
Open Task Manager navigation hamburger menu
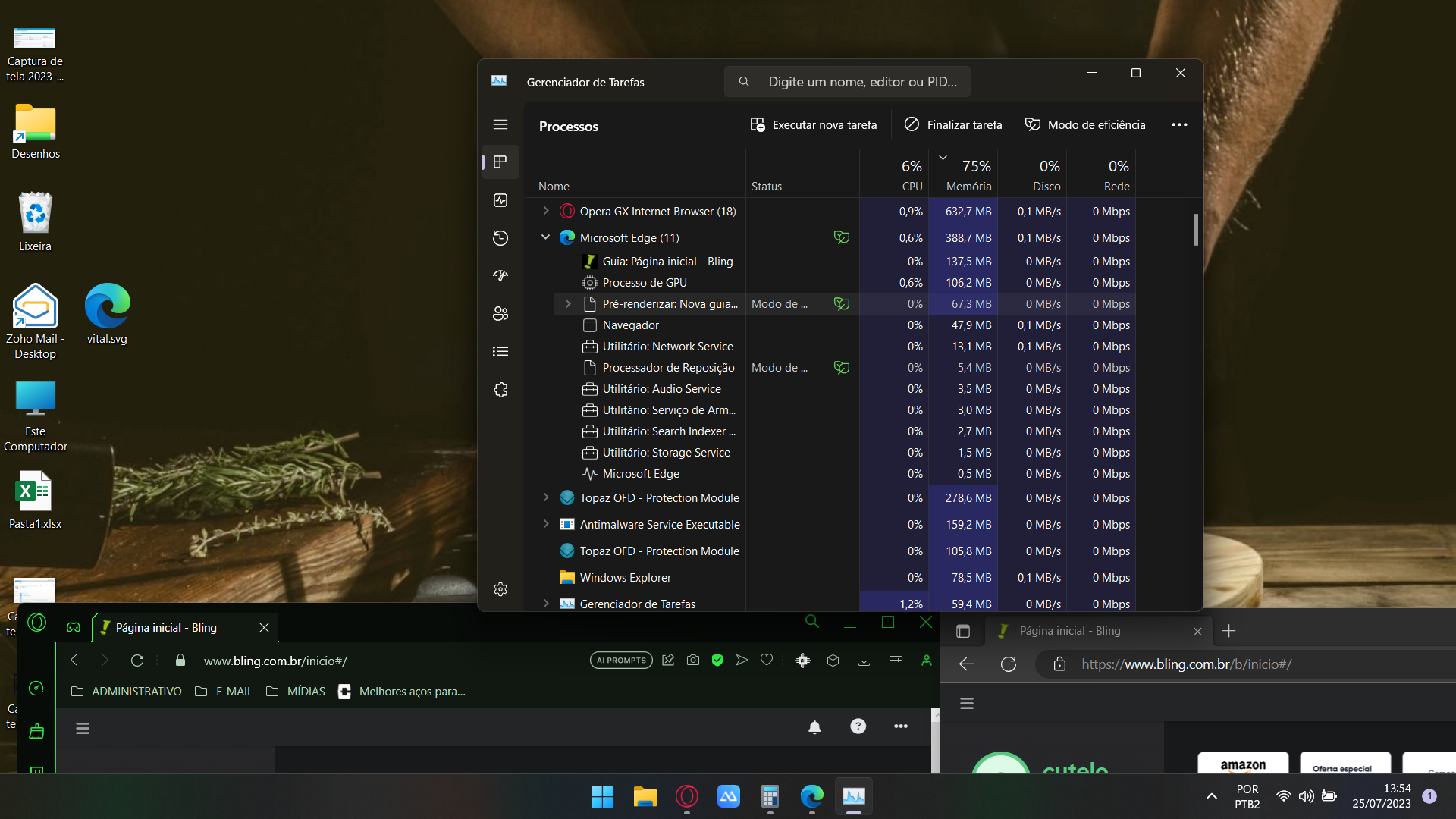click(x=500, y=124)
